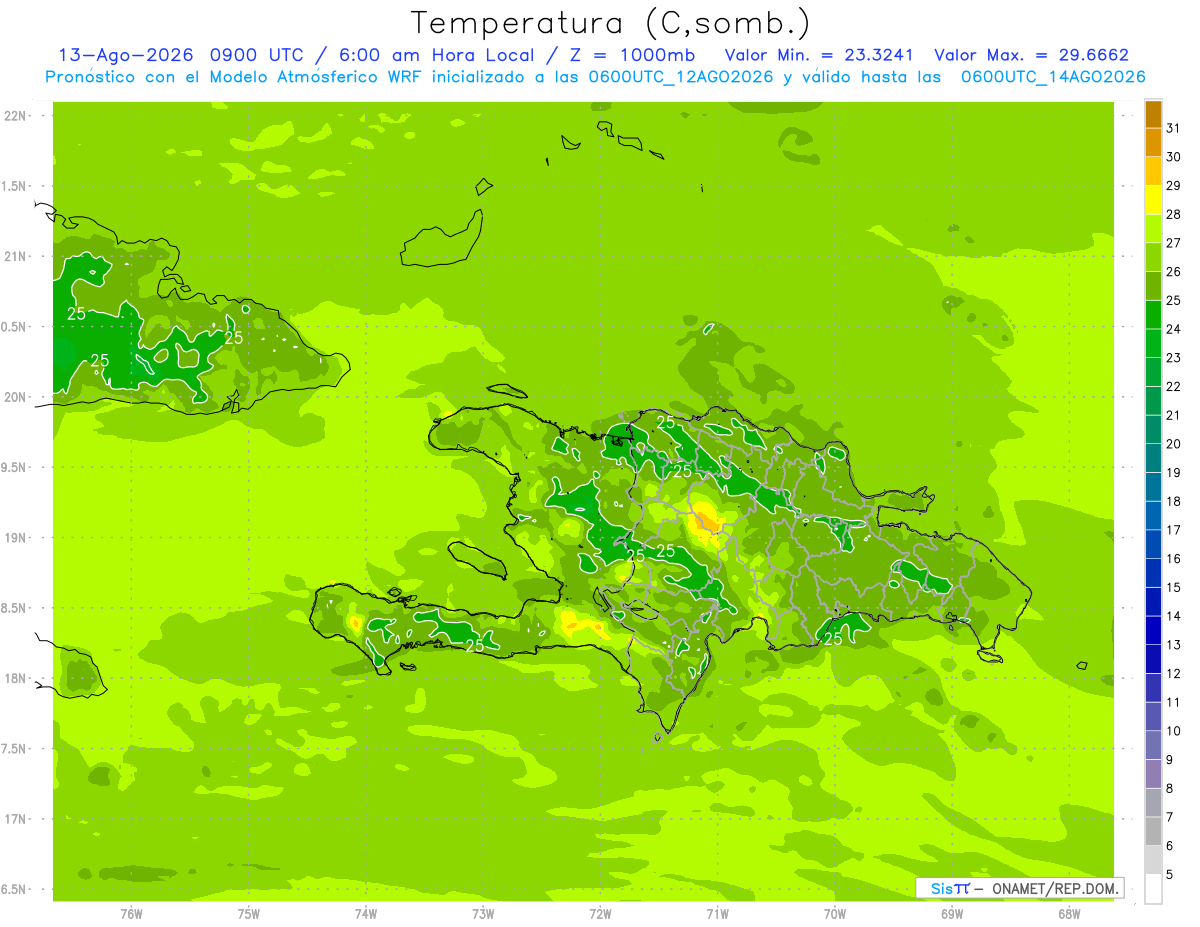The width and height of the screenshot is (1200, 927).
Task: Click the legend value 20
Action: [x=1173, y=443]
